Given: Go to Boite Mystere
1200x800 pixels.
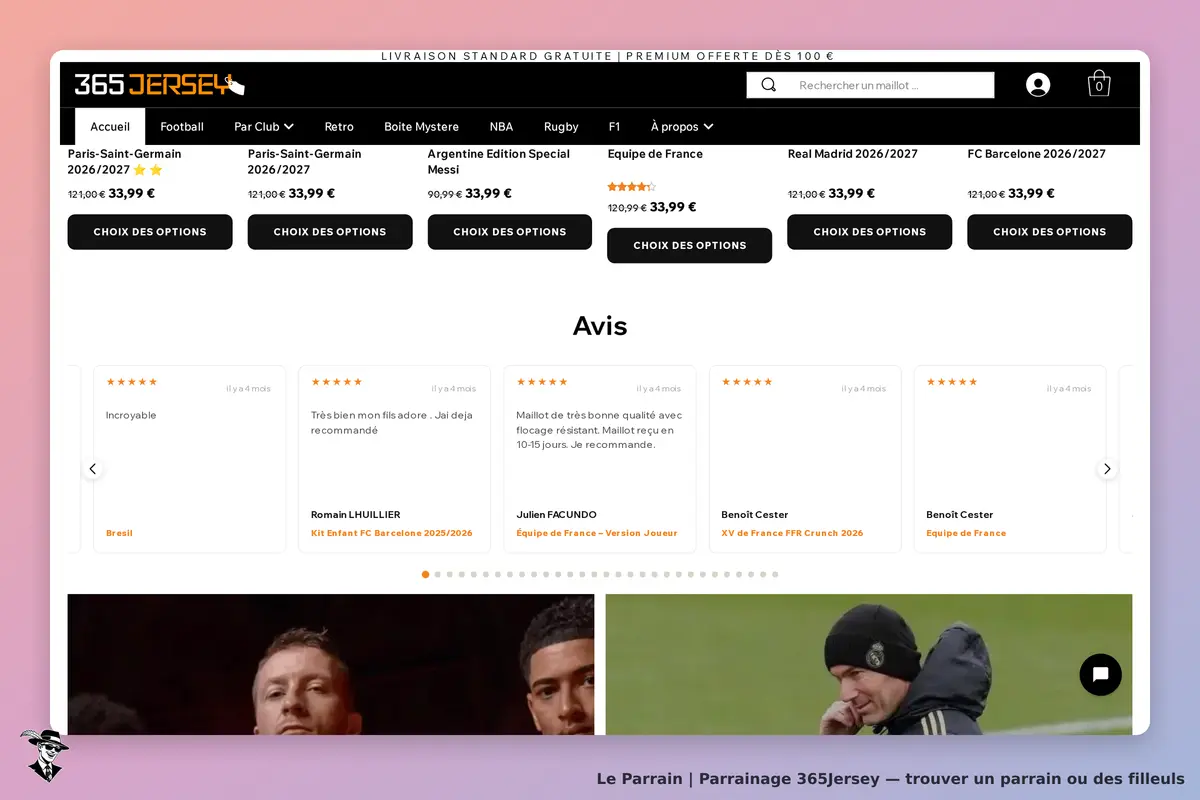Looking at the screenshot, I should tap(422, 127).
